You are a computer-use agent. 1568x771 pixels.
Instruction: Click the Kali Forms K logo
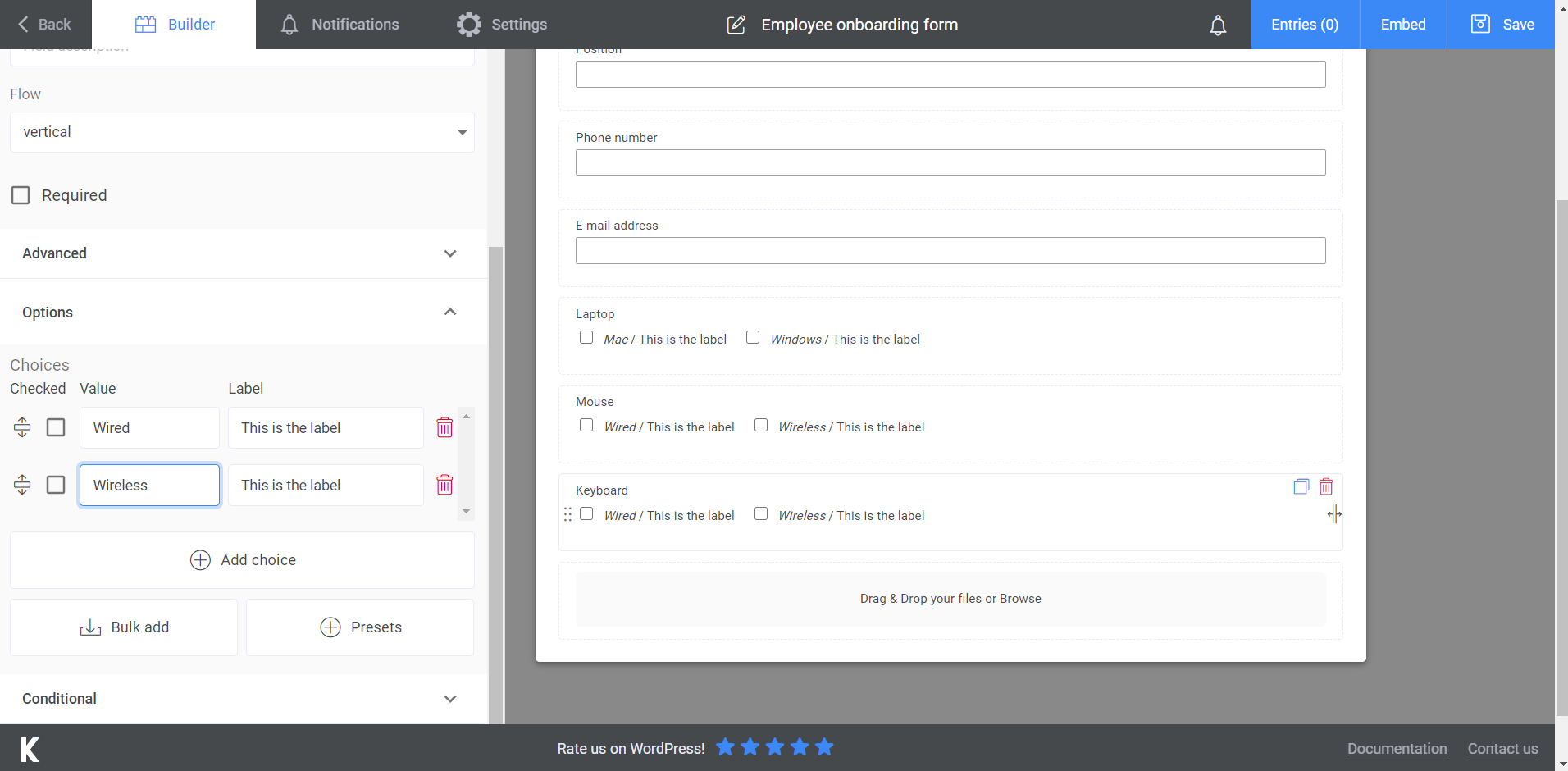(x=28, y=747)
